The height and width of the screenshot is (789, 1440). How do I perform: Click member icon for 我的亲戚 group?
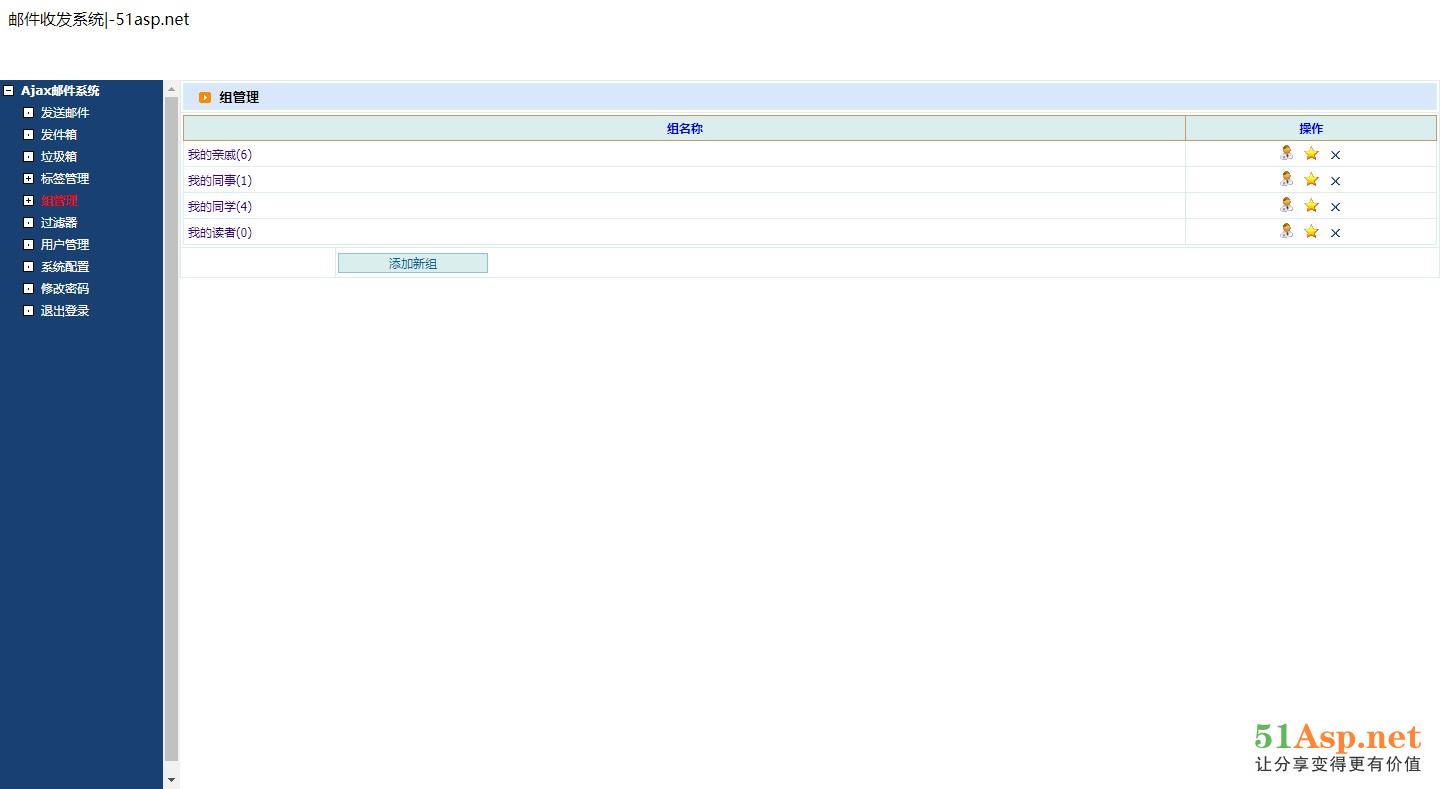[1287, 153]
